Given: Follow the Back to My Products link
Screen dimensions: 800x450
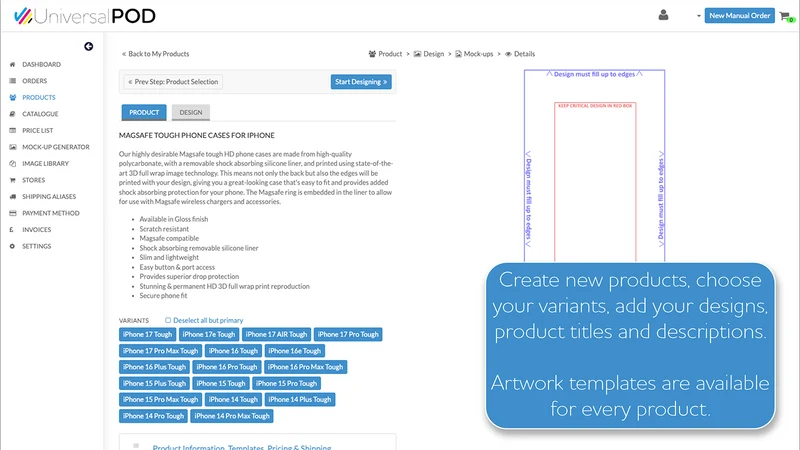Looking at the screenshot, I should pos(155,54).
